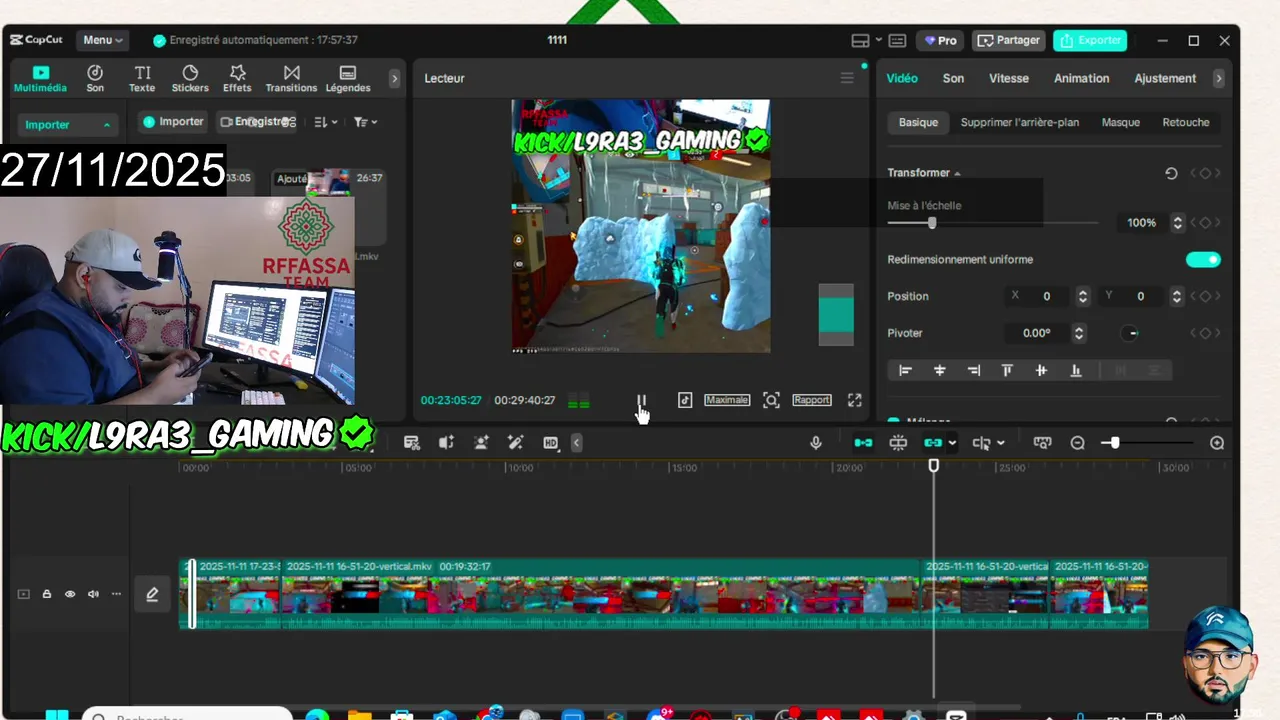
Task: Show more property tabs with arrow
Action: [1218, 78]
